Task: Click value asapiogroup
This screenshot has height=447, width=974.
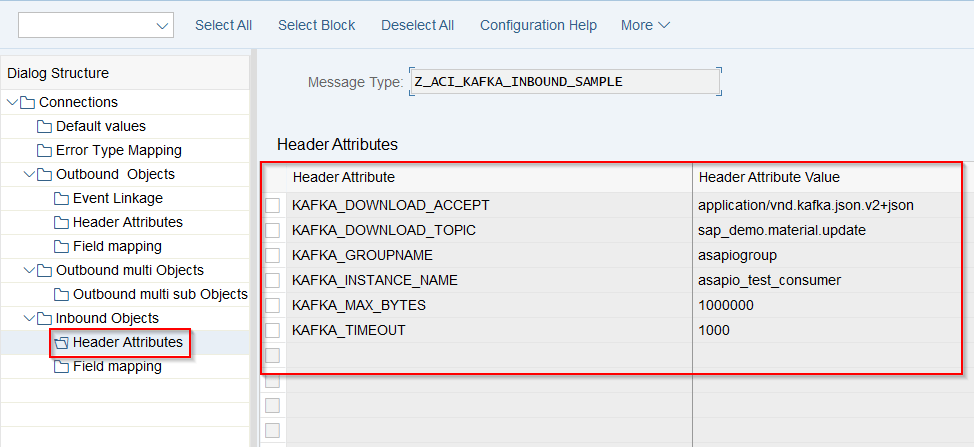Action: click(737, 256)
